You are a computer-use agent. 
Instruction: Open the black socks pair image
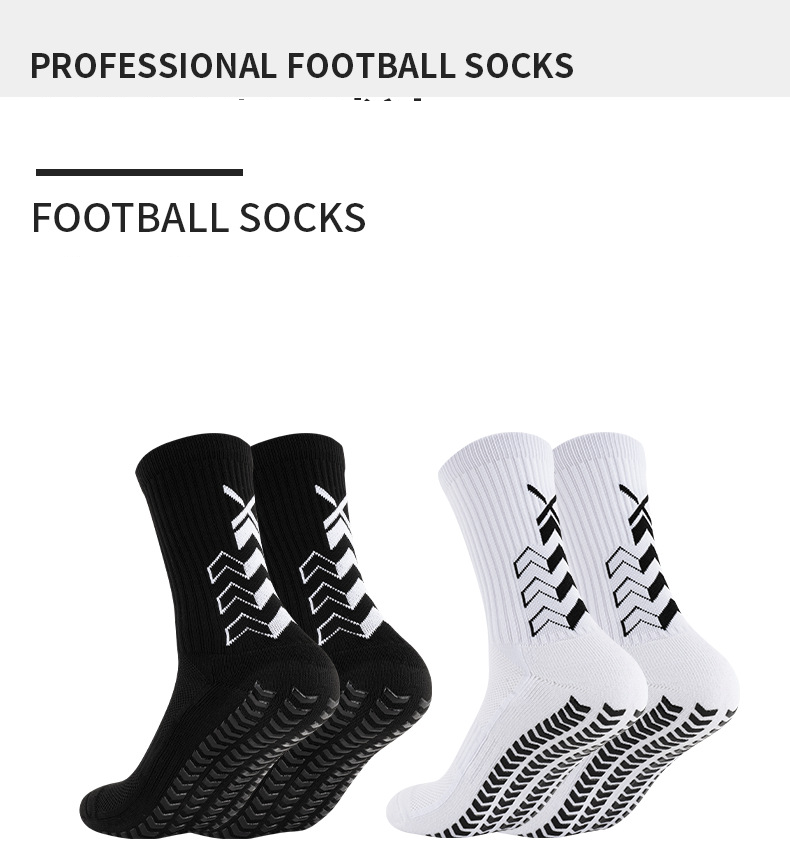pos(255,634)
